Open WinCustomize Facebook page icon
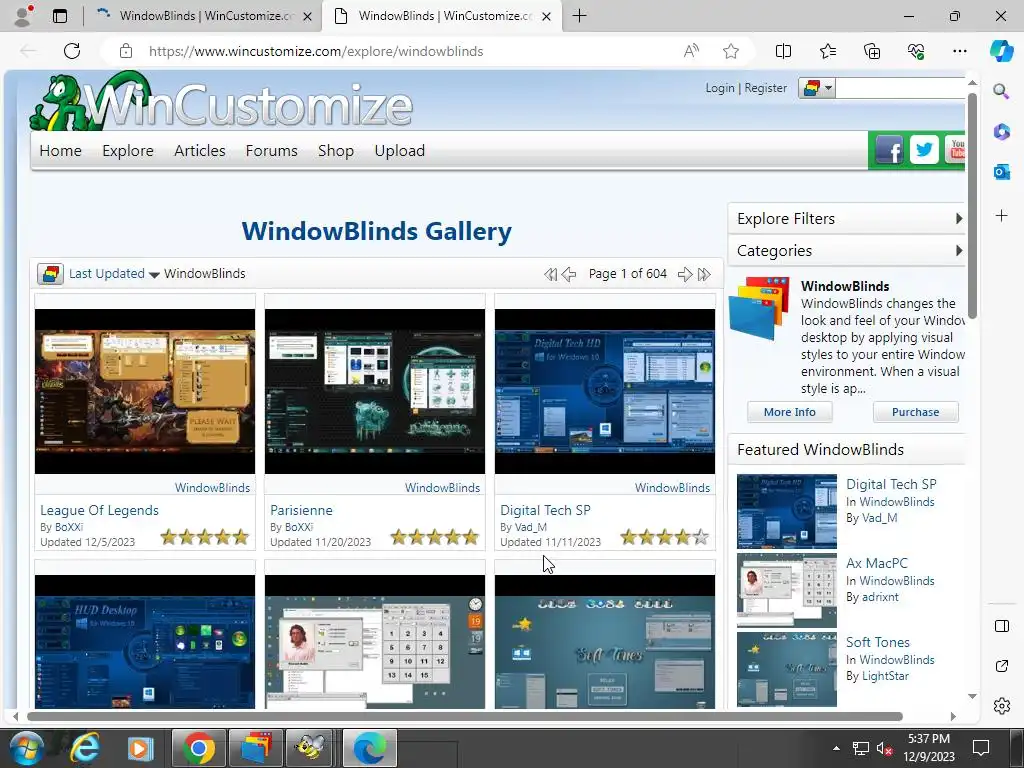The image size is (1024, 768). point(889,150)
